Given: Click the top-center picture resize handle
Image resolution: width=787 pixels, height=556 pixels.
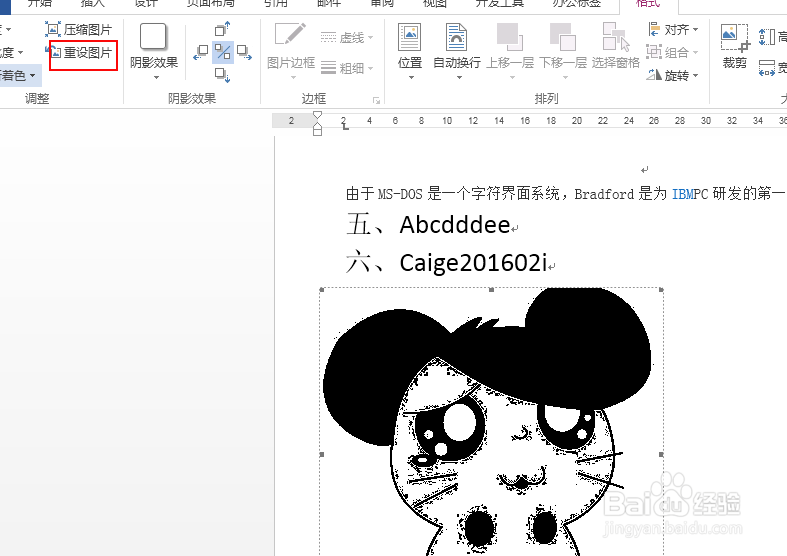Looking at the screenshot, I should 491,290.
